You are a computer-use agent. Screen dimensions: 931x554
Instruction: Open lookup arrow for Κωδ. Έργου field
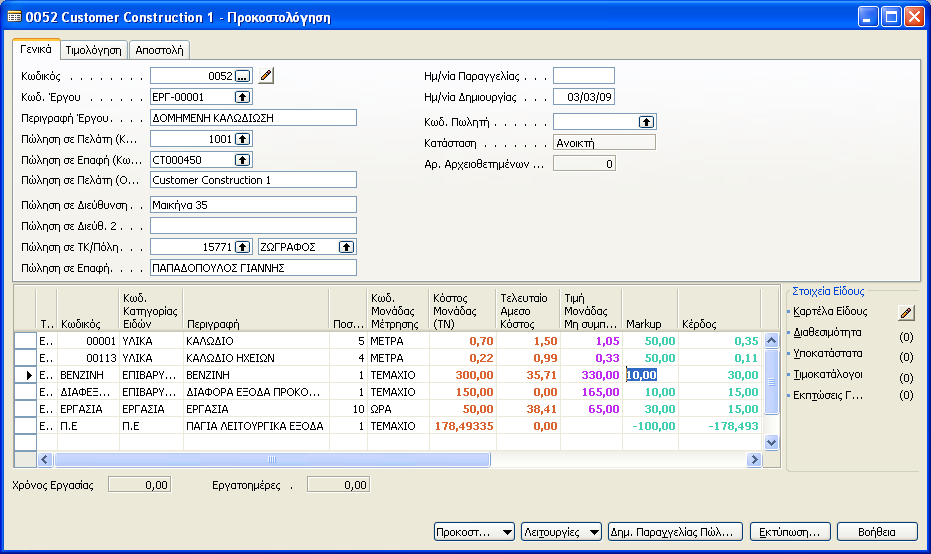pyautogui.click(x=242, y=97)
